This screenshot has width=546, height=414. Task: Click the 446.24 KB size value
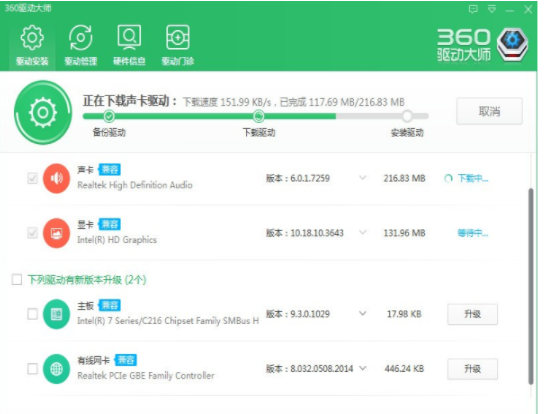pyautogui.click(x=404, y=369)
